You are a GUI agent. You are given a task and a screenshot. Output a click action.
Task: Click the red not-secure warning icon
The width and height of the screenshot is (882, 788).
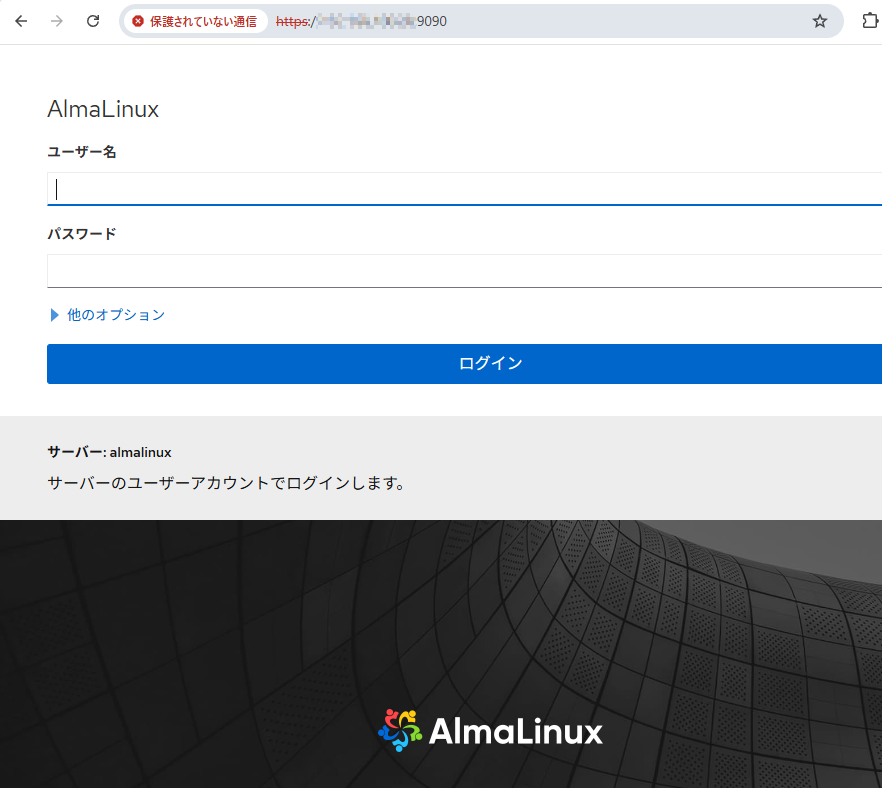click(138, 21)
